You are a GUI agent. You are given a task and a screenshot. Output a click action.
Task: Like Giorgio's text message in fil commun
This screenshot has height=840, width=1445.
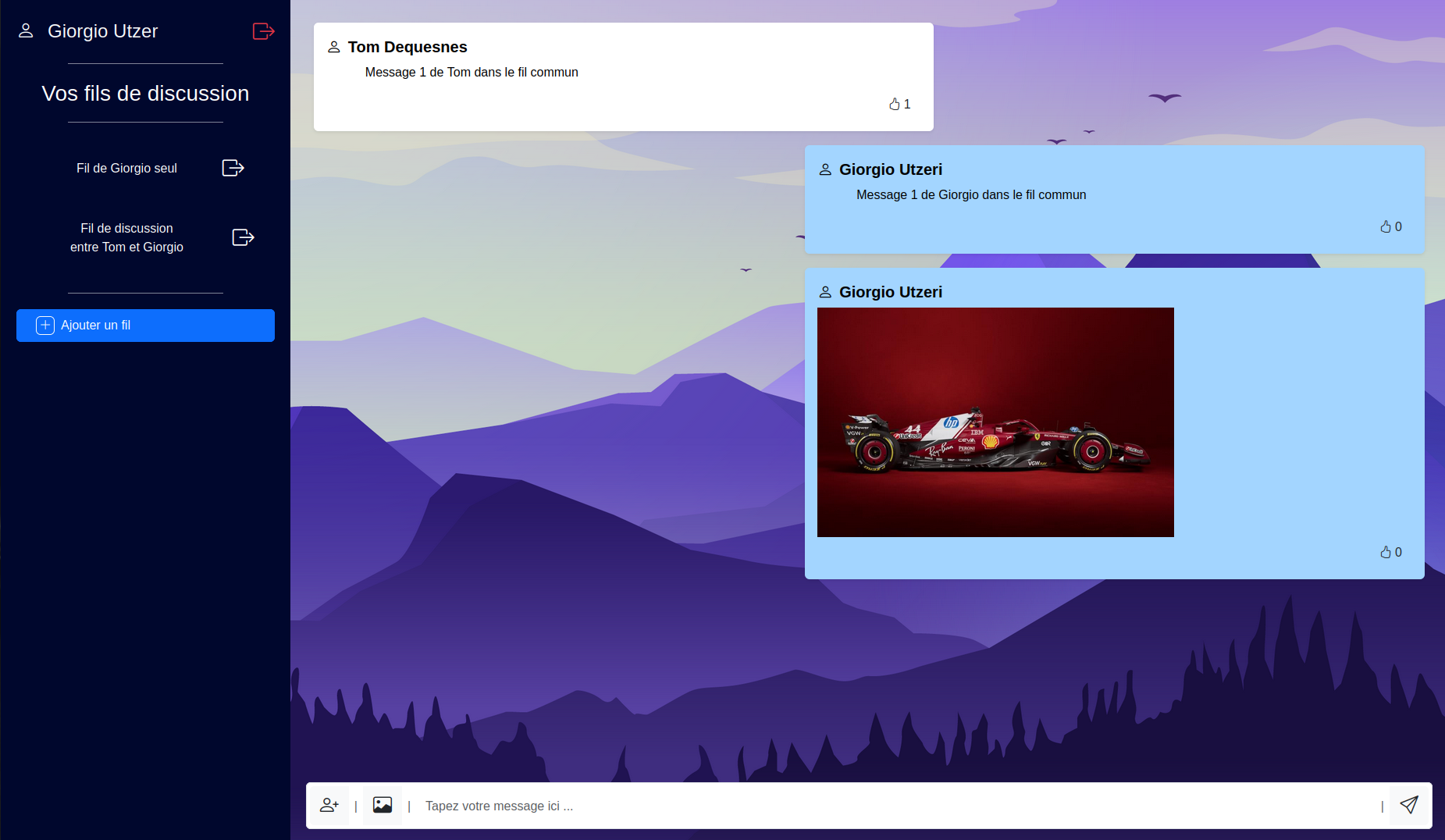(x=1386, y=226)
